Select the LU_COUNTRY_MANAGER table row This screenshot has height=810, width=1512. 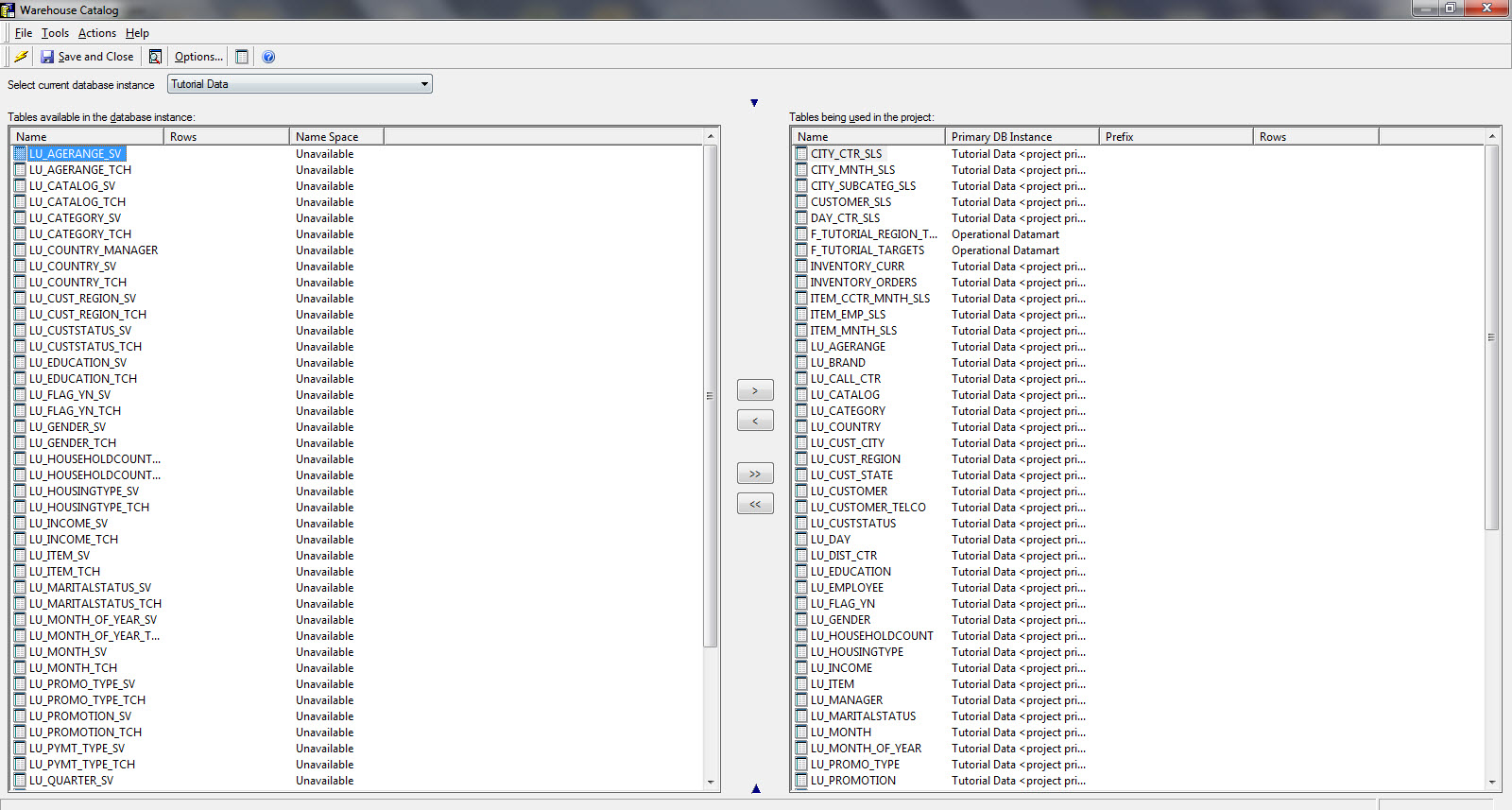pyautogui.click(x=93, y=250)
